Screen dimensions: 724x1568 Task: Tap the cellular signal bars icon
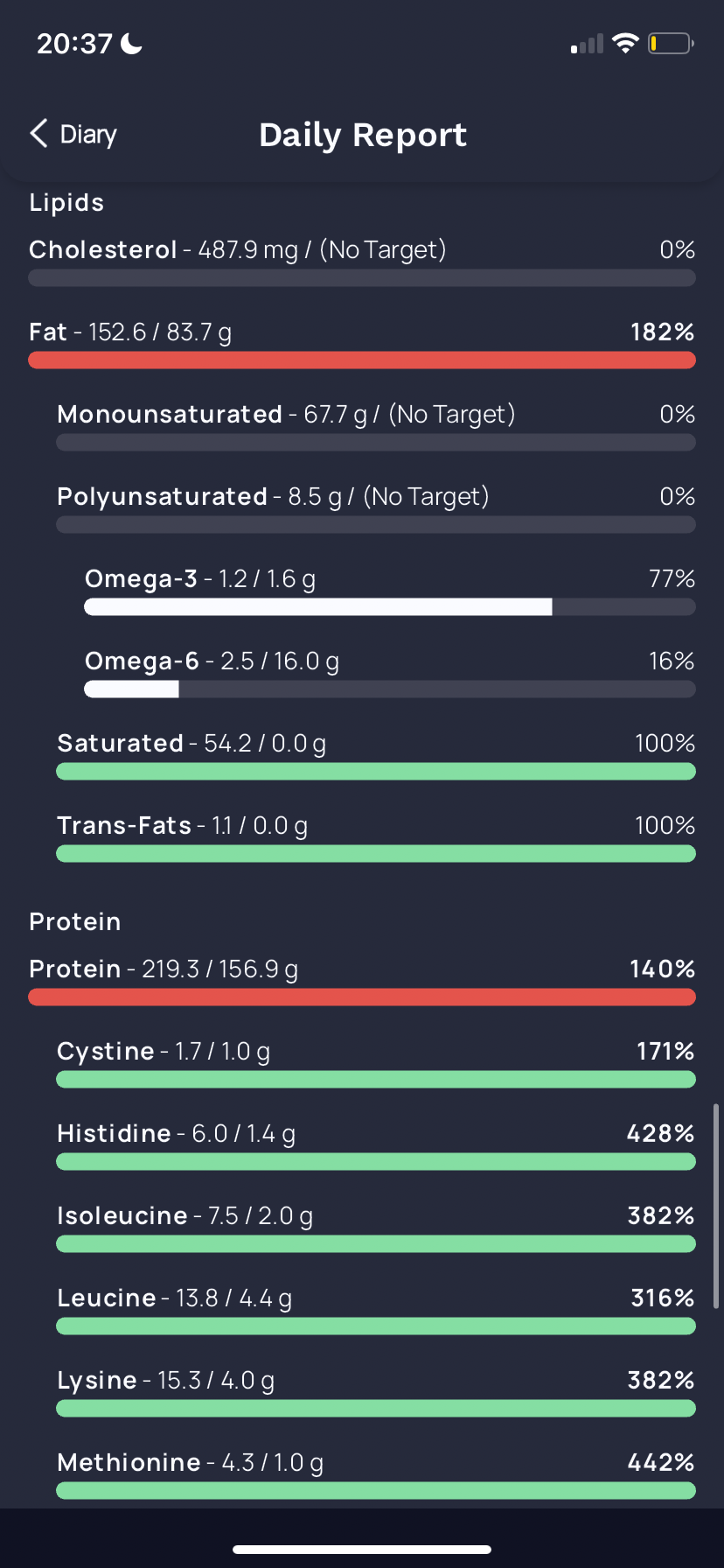(x=587, y=44)
